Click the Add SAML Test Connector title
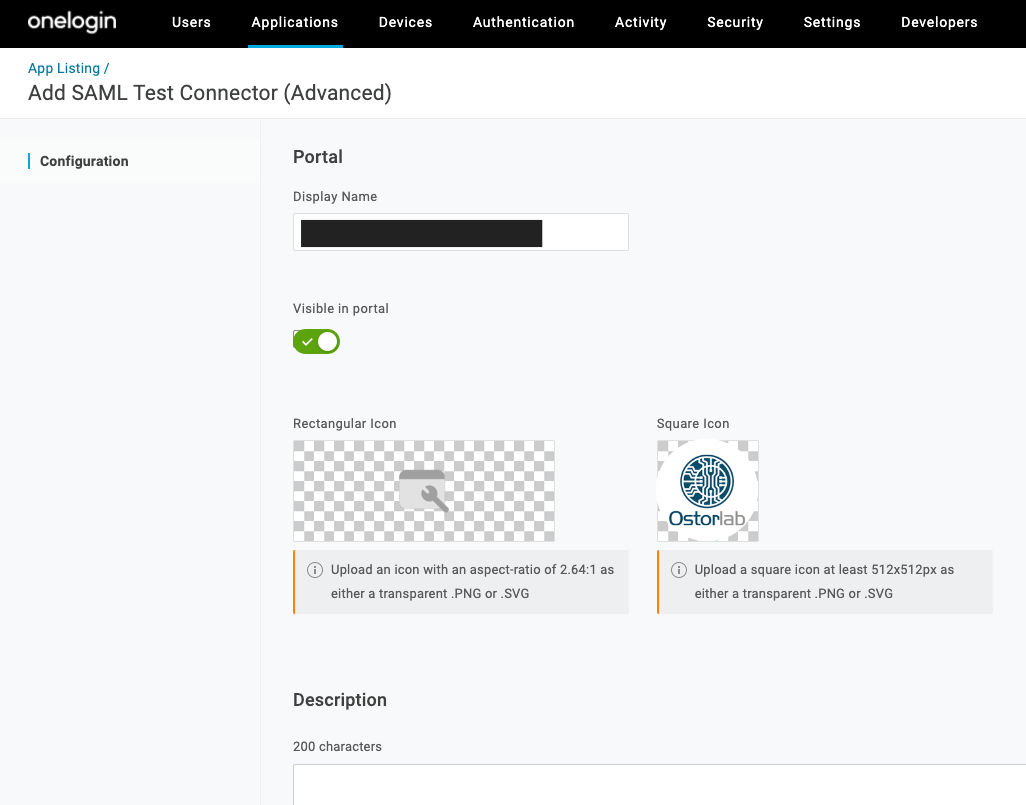 tap(210, 93)
